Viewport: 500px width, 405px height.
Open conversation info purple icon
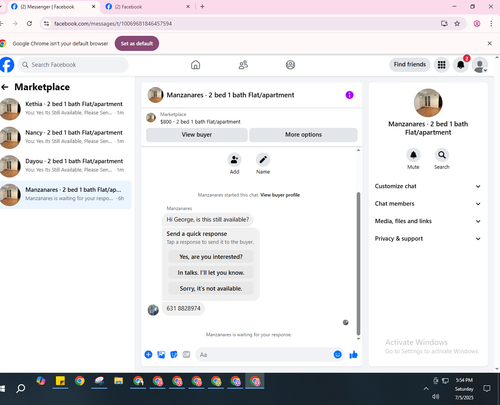pyautogui.click(x=349, y=95)
